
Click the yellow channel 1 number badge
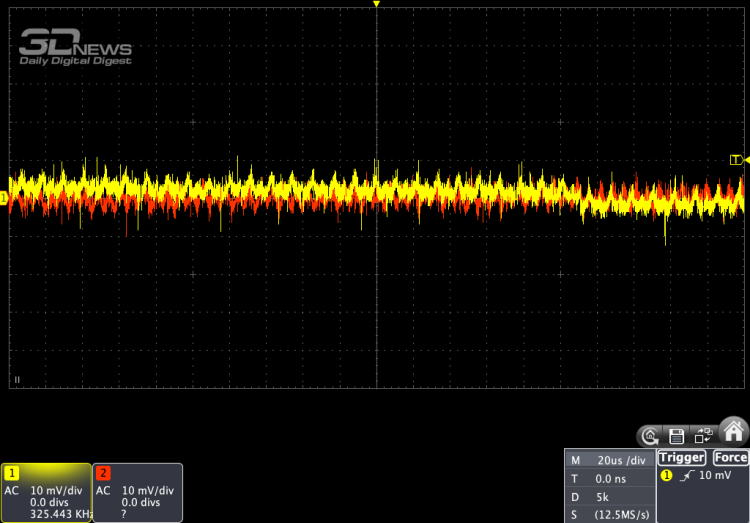point(13,472)
